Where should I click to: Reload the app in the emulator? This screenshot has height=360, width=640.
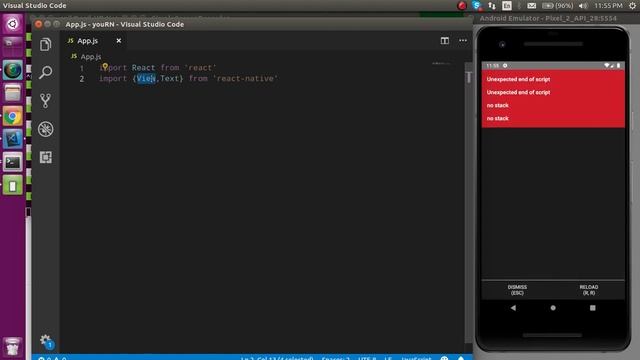(x=589, y=290)
